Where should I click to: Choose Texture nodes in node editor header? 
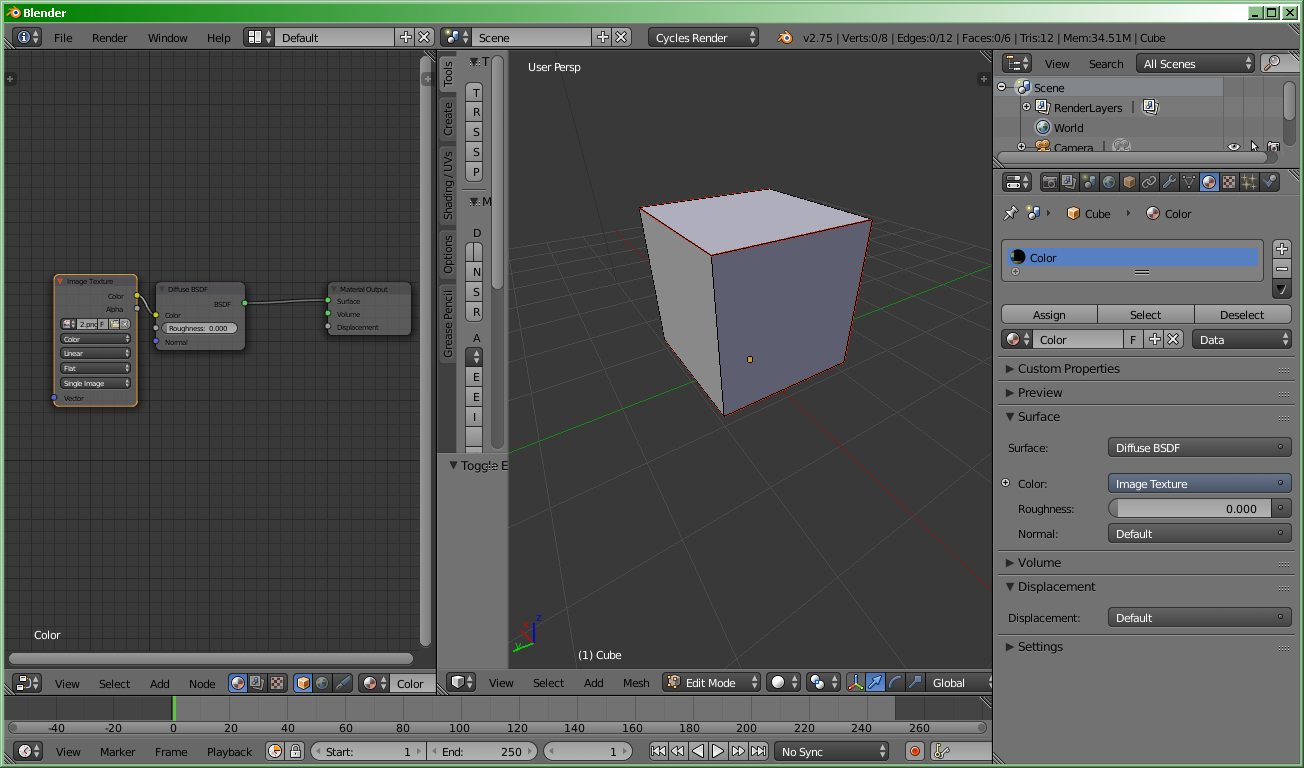(276, 683)
